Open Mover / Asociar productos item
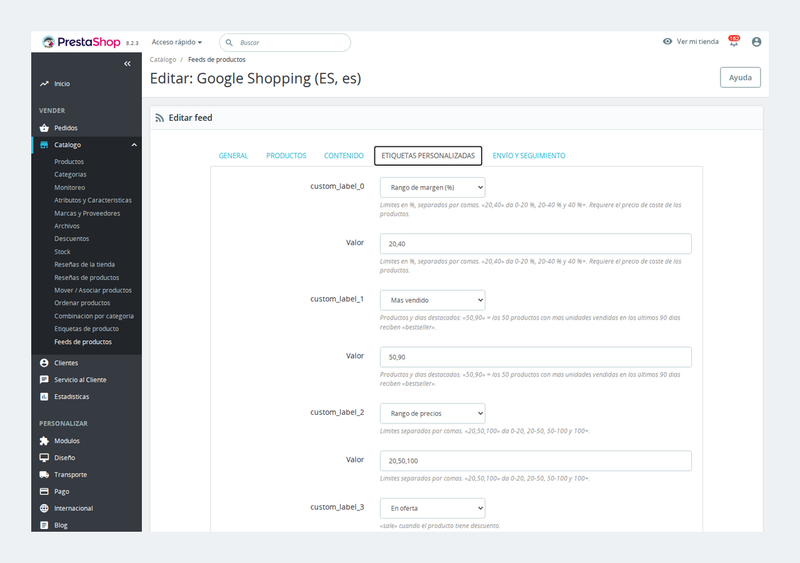Viewport: 800px width, 563px height. pos(93,290)
